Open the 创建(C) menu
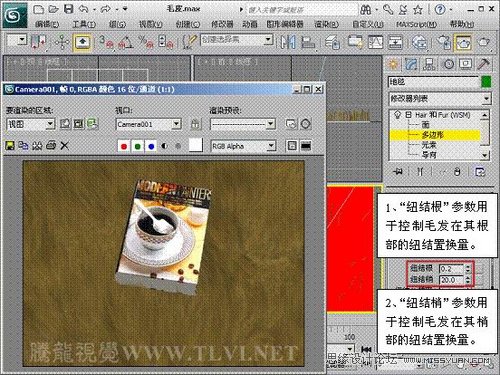 [188, 24]
